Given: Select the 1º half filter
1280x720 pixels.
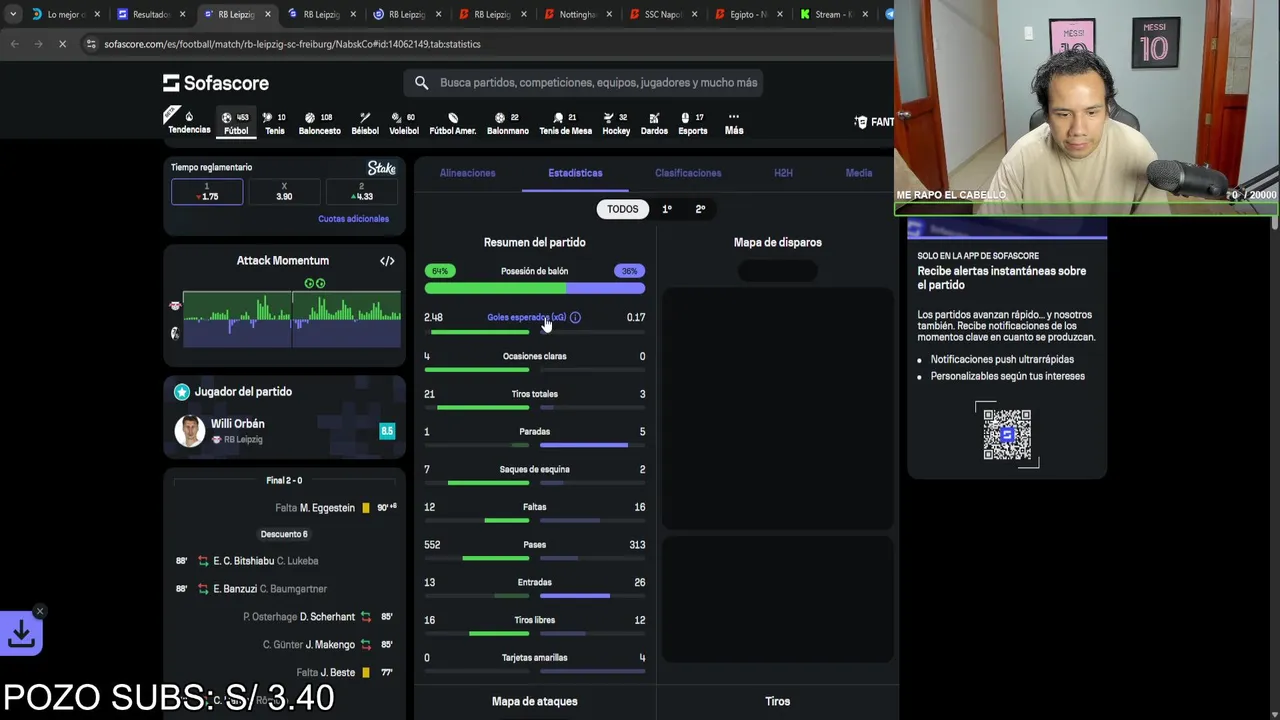Looking at the screenshot, I should tap(667, 209).
